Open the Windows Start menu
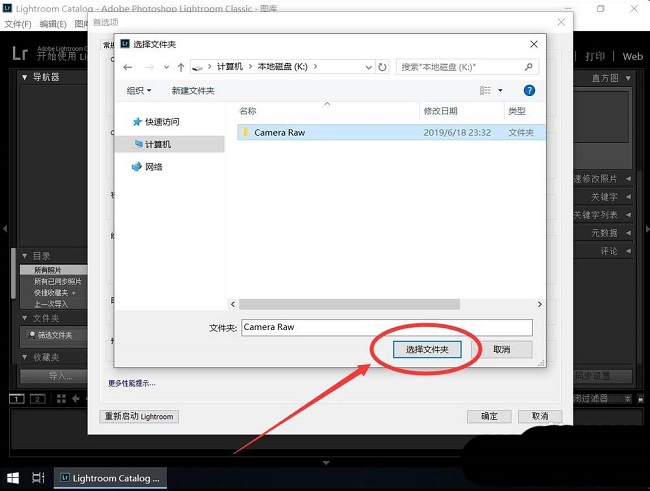The height and width of the screenshot is (491, 650). pos(13,478)
